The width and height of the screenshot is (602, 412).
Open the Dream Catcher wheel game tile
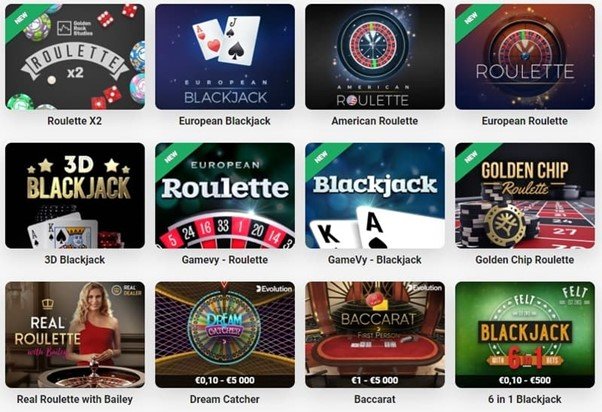coord(225,335)
